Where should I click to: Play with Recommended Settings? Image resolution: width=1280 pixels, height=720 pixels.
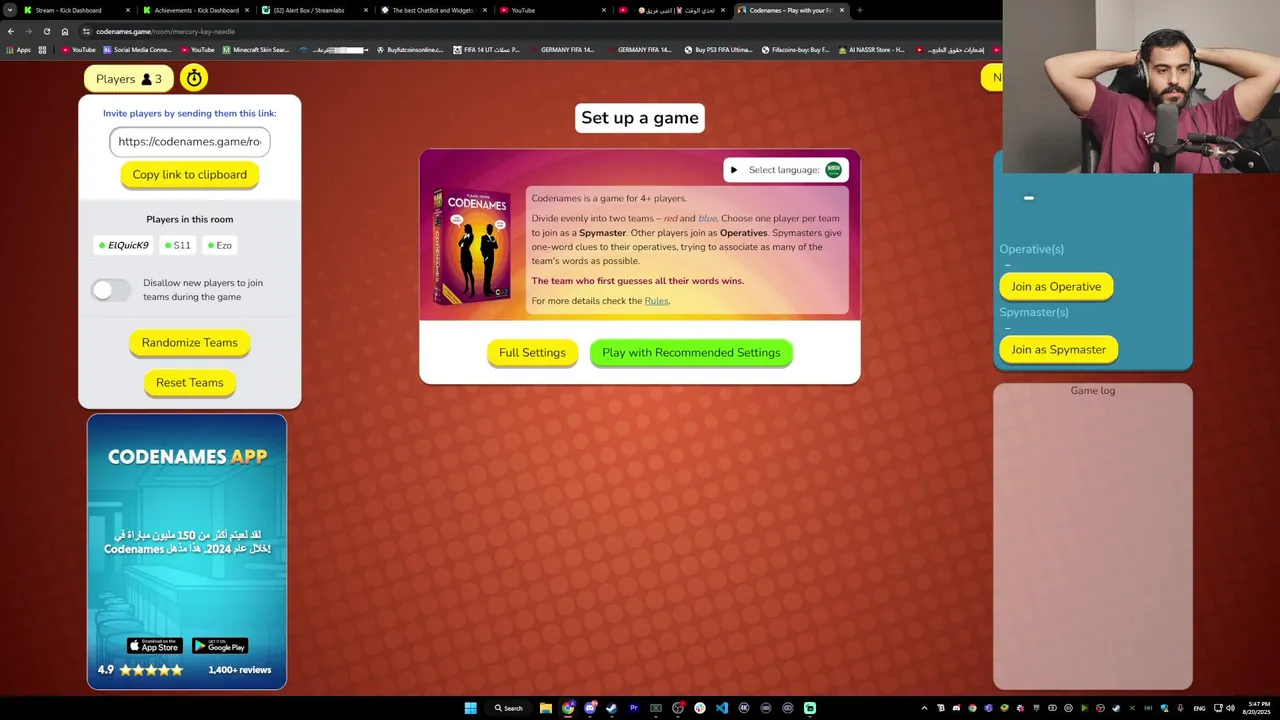(691, 353)
